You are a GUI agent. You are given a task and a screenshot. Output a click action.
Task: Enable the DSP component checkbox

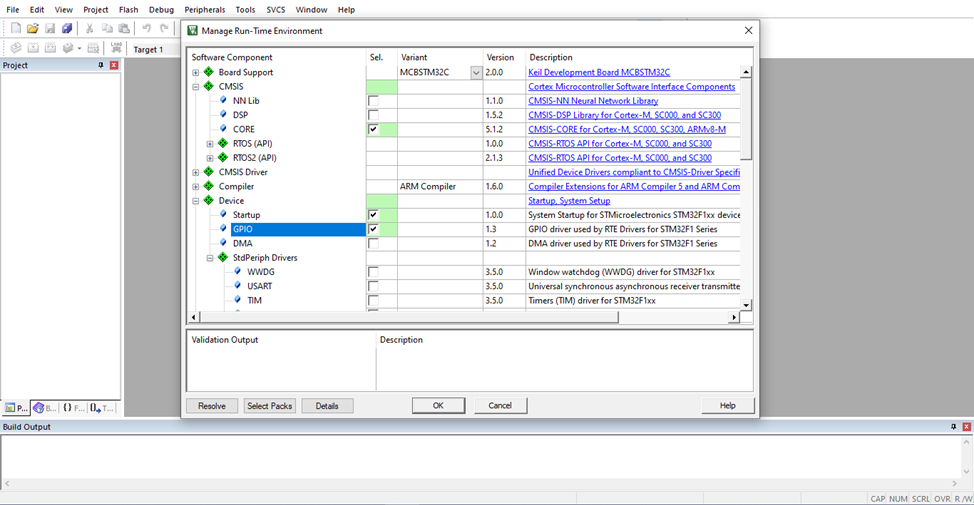373,115
